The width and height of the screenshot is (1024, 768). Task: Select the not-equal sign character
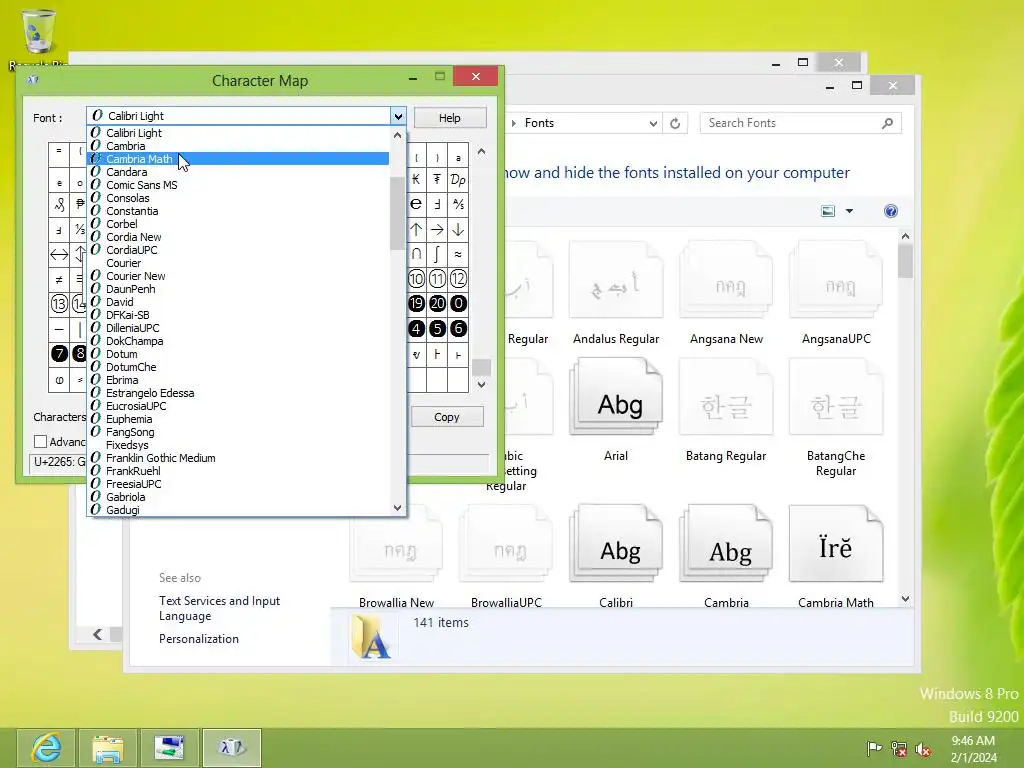click(x=59, y=280)
